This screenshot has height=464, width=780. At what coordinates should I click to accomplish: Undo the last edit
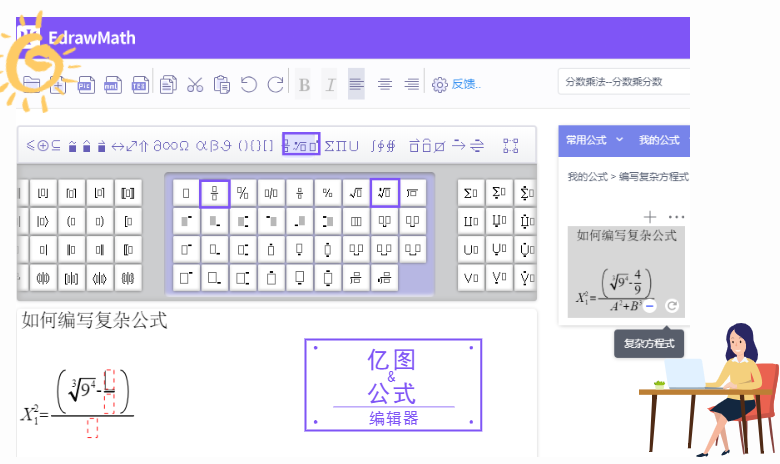[249, 85]
